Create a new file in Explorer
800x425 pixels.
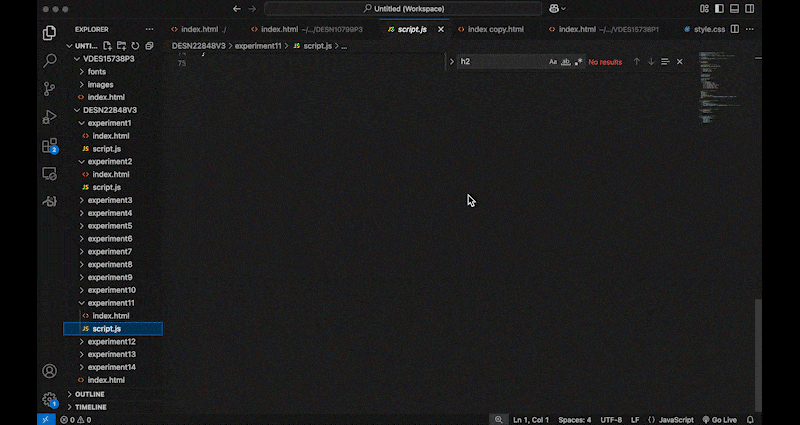107,46
